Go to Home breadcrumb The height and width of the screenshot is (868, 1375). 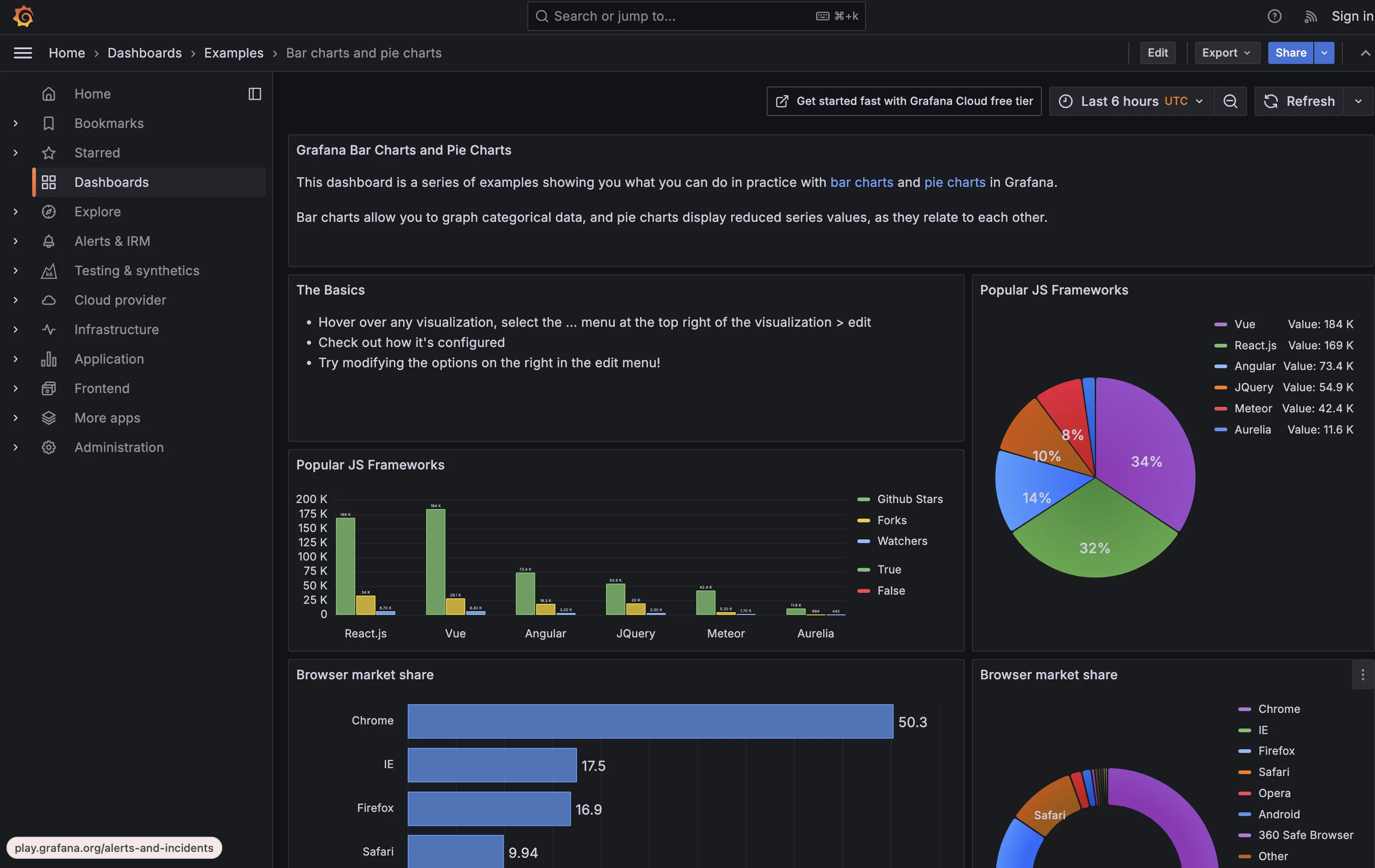pyautogui.click(x=67, y=53)
